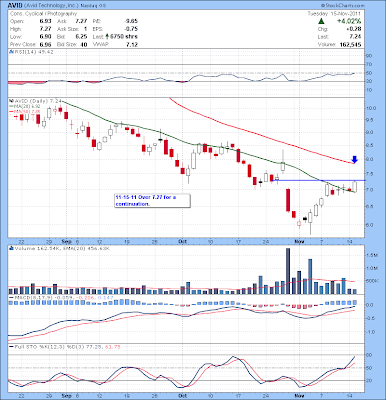Click the 'Nasdaq GS' exchange label
The height and width of the screenshot is (400, 386).
tap(92, 6)
